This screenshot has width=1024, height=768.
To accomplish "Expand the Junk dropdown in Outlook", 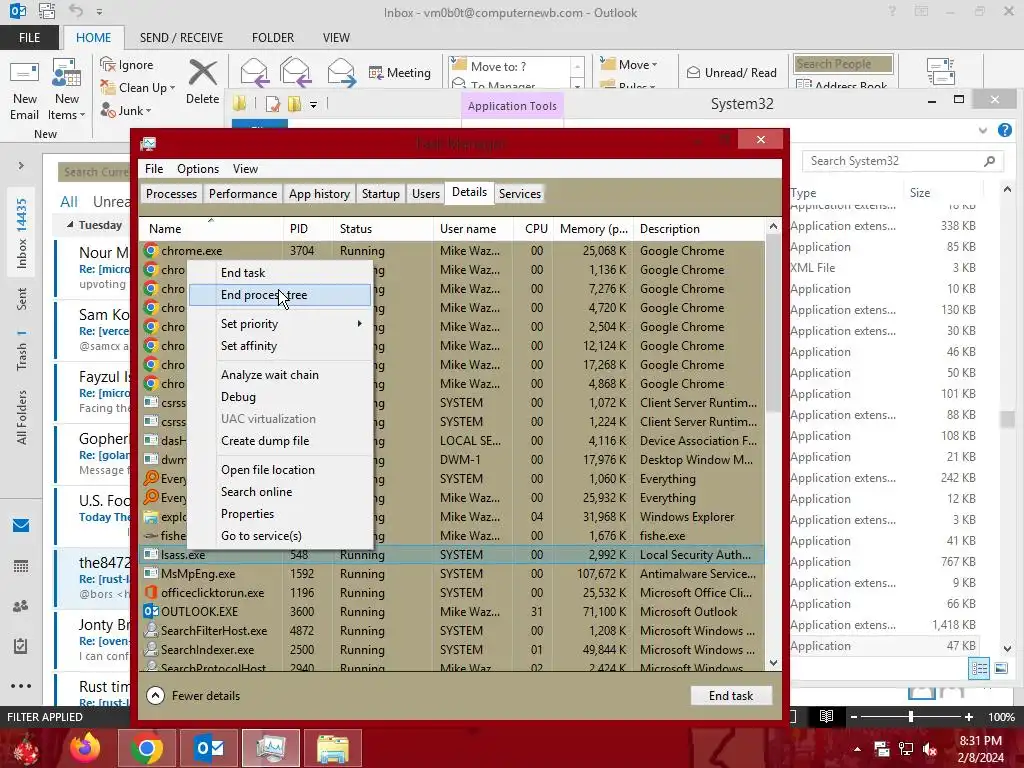I will click(148, 111).
